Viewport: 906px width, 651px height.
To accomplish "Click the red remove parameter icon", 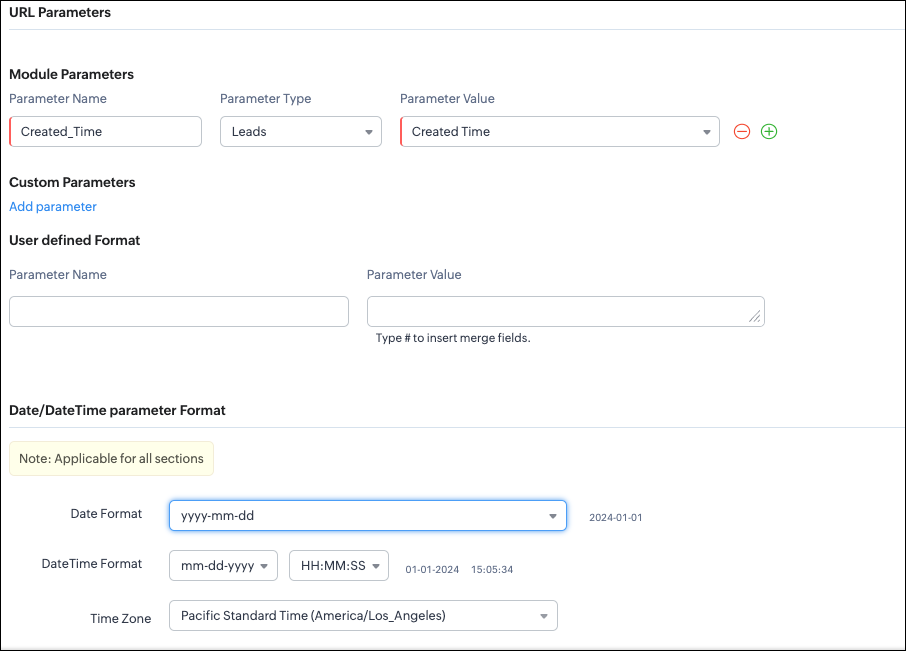I will pyautogui.click(x=742, y=132).
